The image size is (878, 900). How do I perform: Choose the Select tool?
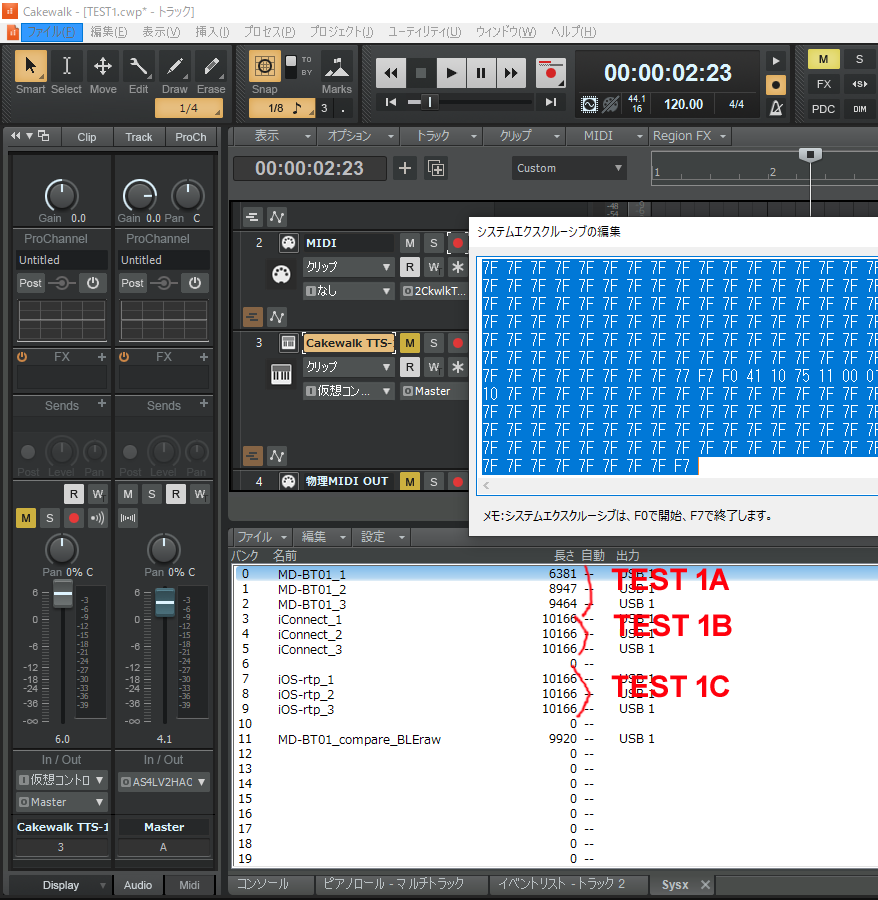point(67,72)
